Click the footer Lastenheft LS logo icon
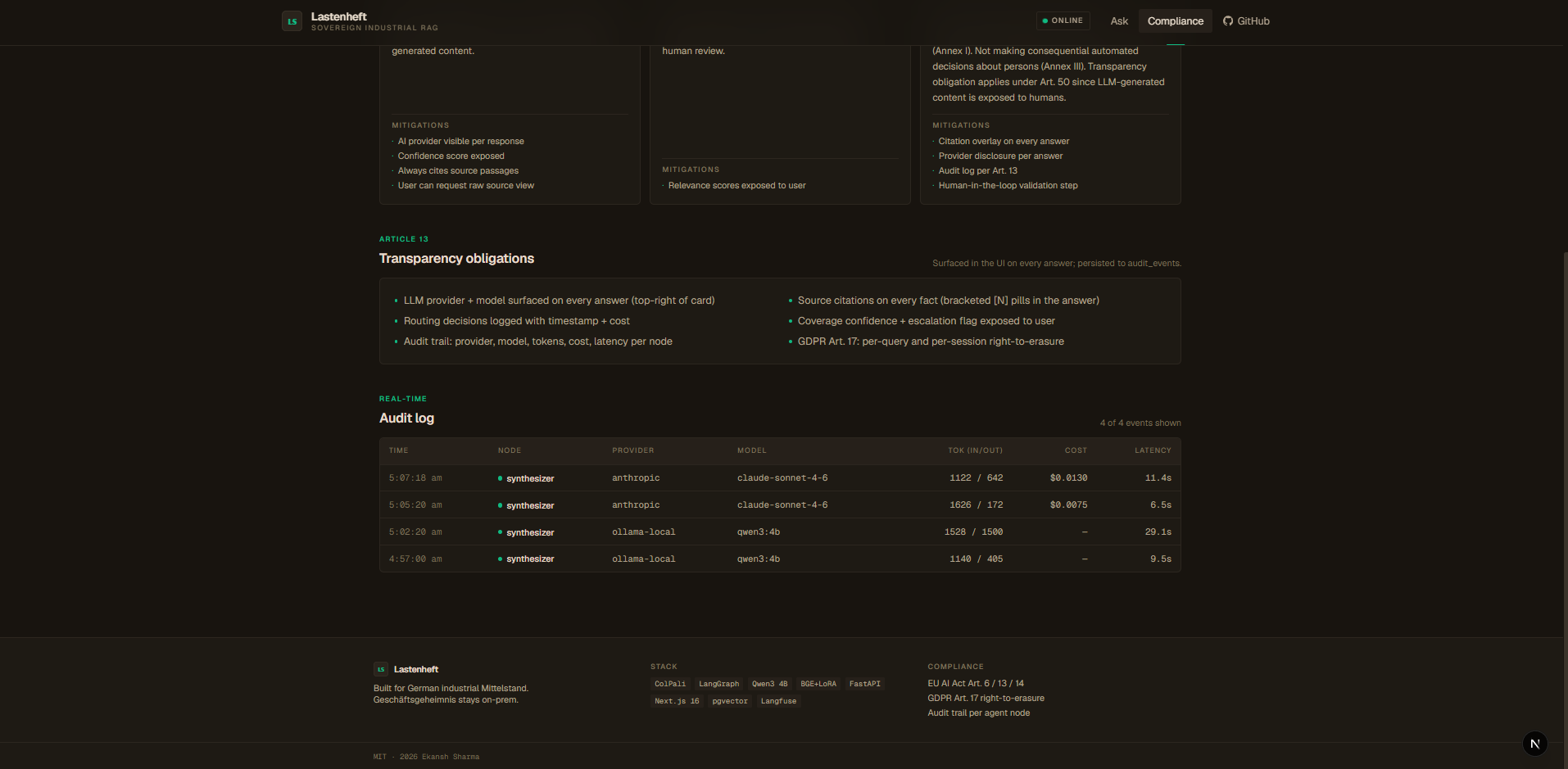This screenshot has height=769, width=1568. (x=381, y=669)
